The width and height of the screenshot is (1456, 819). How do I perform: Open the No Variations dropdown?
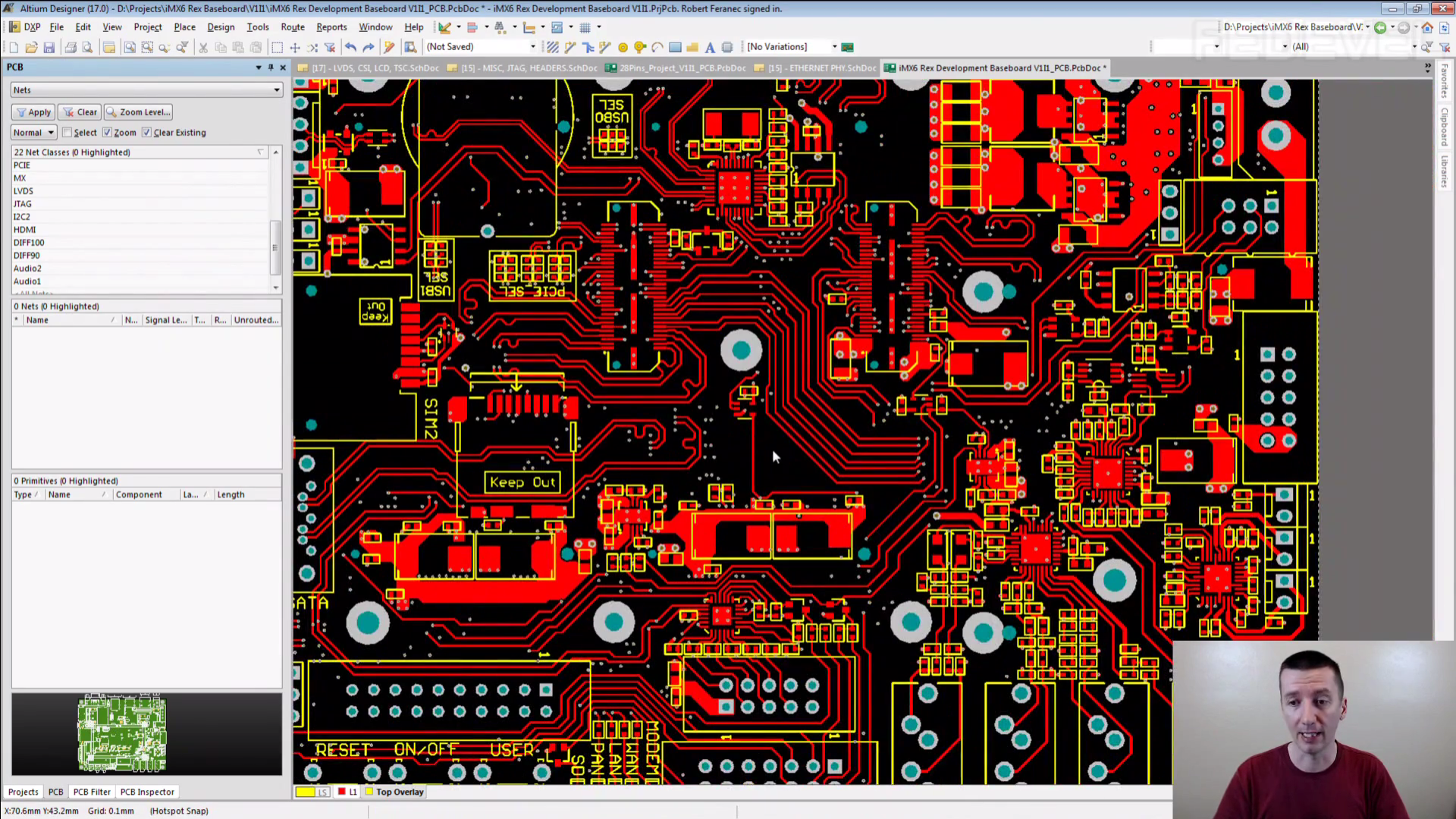pyautogui.click(x=834, y=47)
